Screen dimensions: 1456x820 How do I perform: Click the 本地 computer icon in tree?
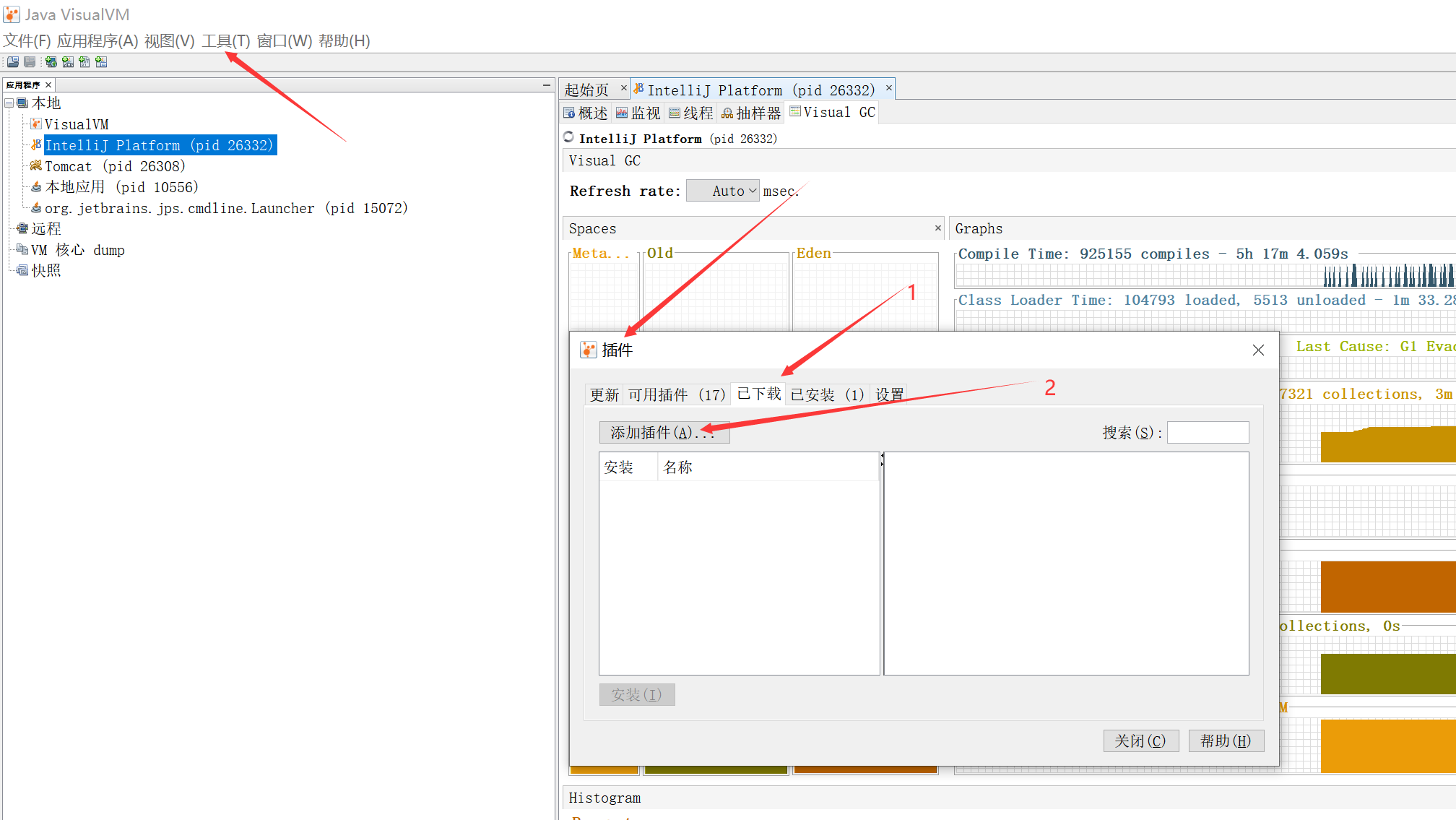(23, 103)
